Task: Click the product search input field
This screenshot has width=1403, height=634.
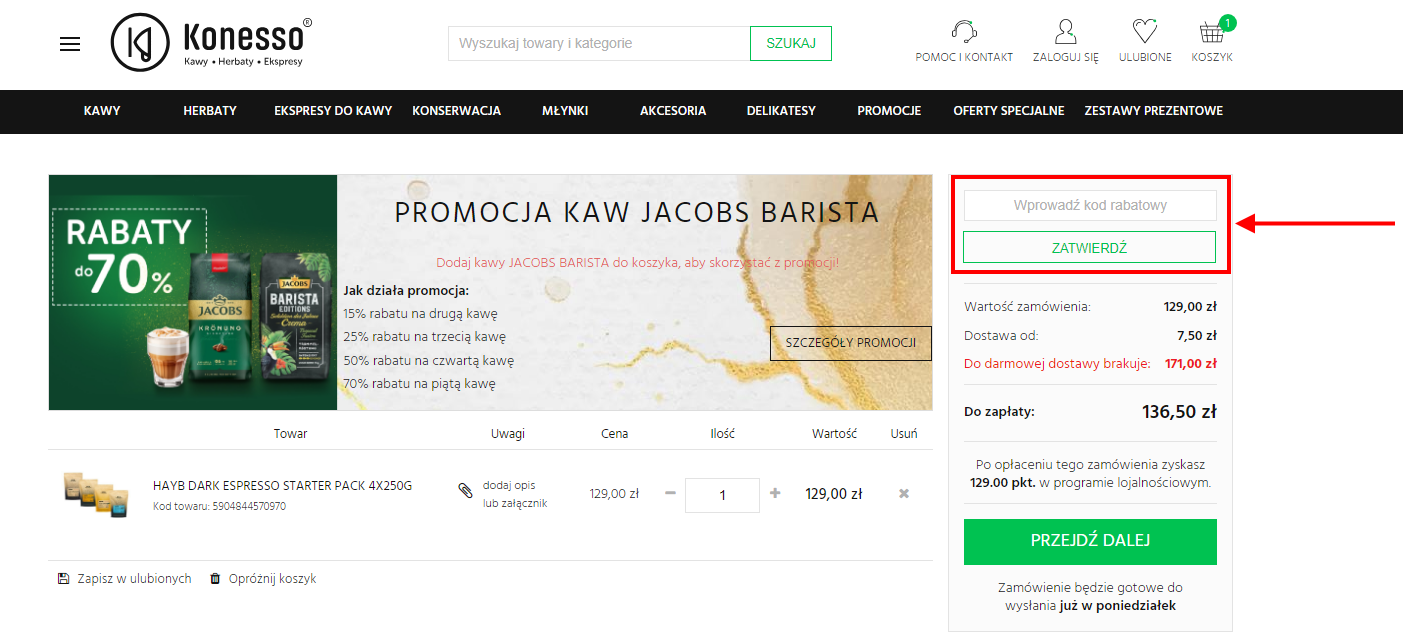Action: 599,43
